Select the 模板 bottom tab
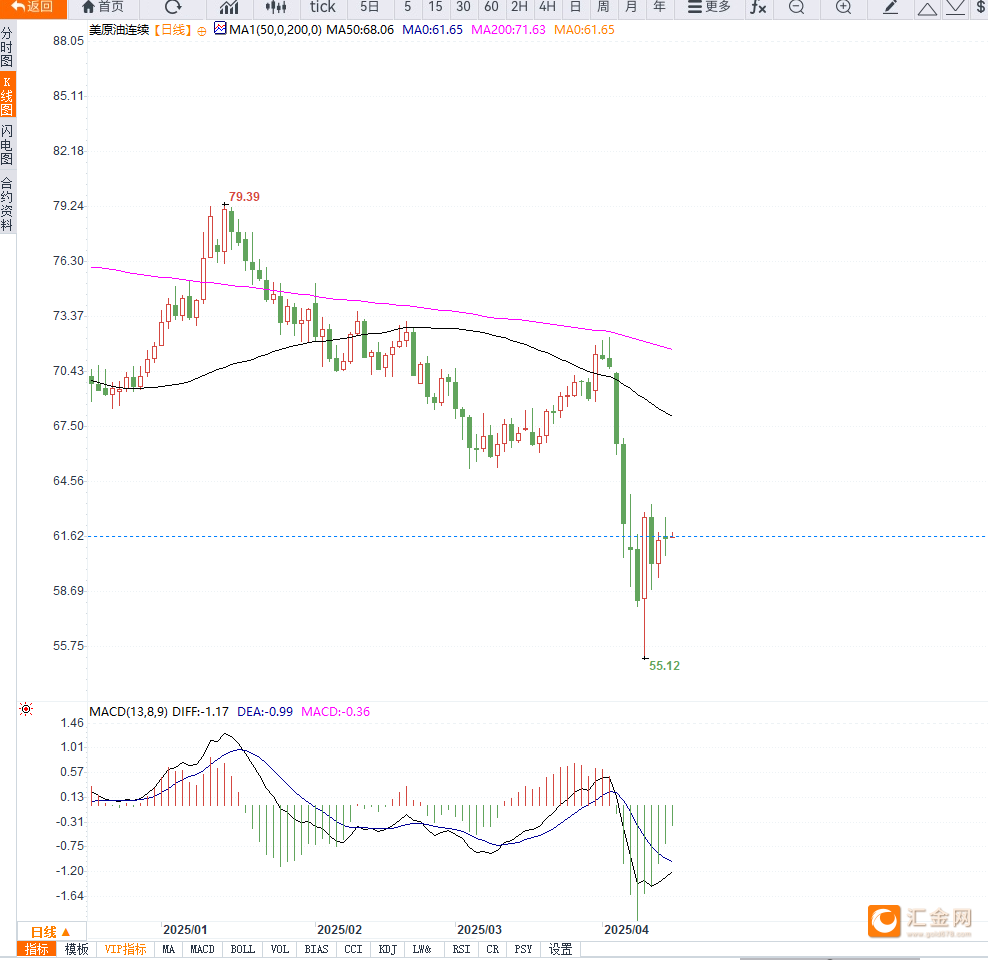This screenshot has height=960, width=988. pyautogui.click(x=77, y=949)
